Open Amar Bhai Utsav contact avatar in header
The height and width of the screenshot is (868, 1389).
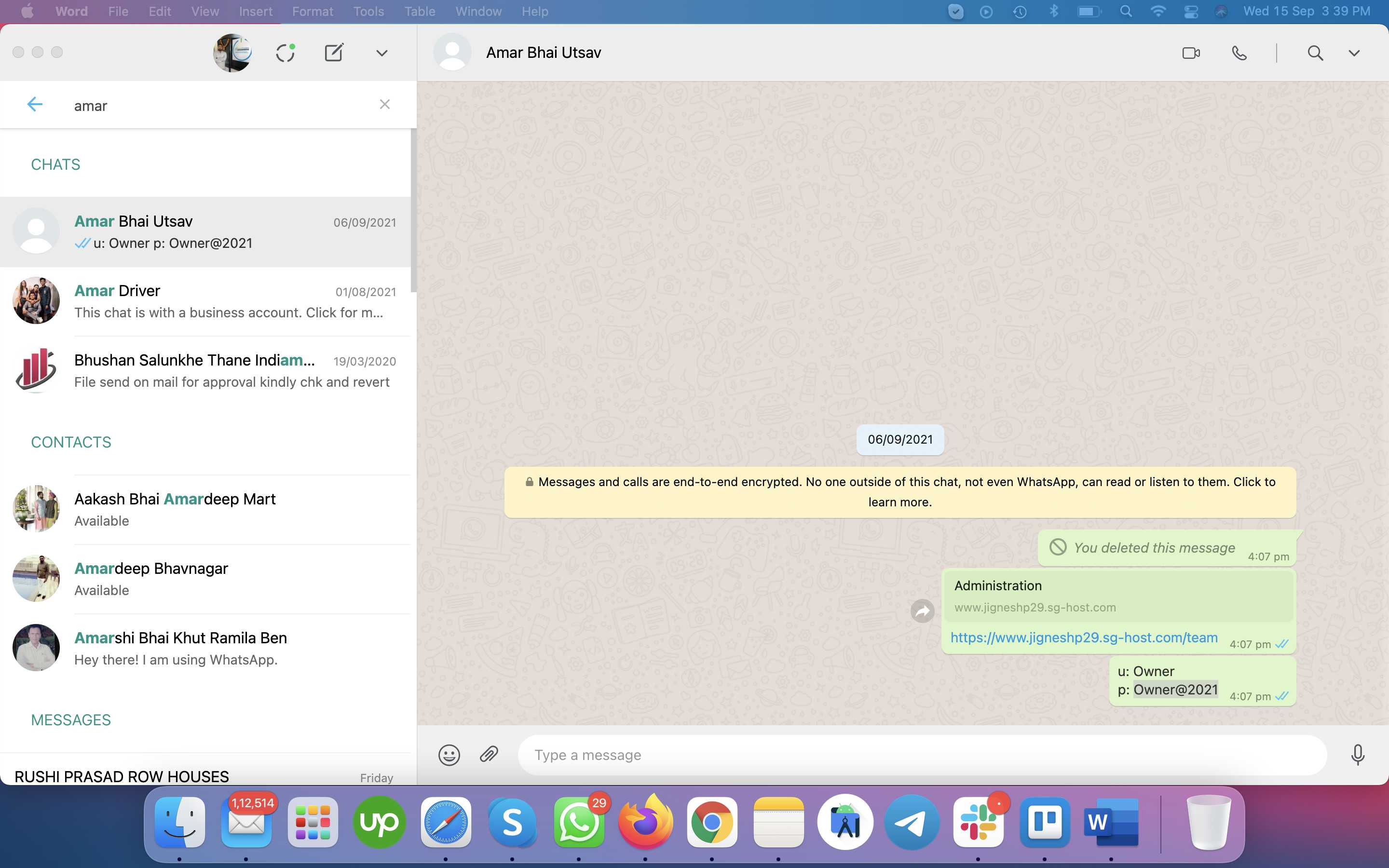click(452, 52)
